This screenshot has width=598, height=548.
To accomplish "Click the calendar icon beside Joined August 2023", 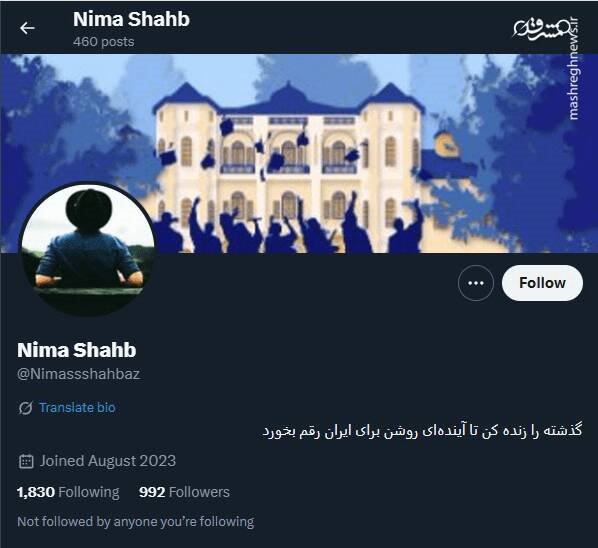I will [26, 461].
